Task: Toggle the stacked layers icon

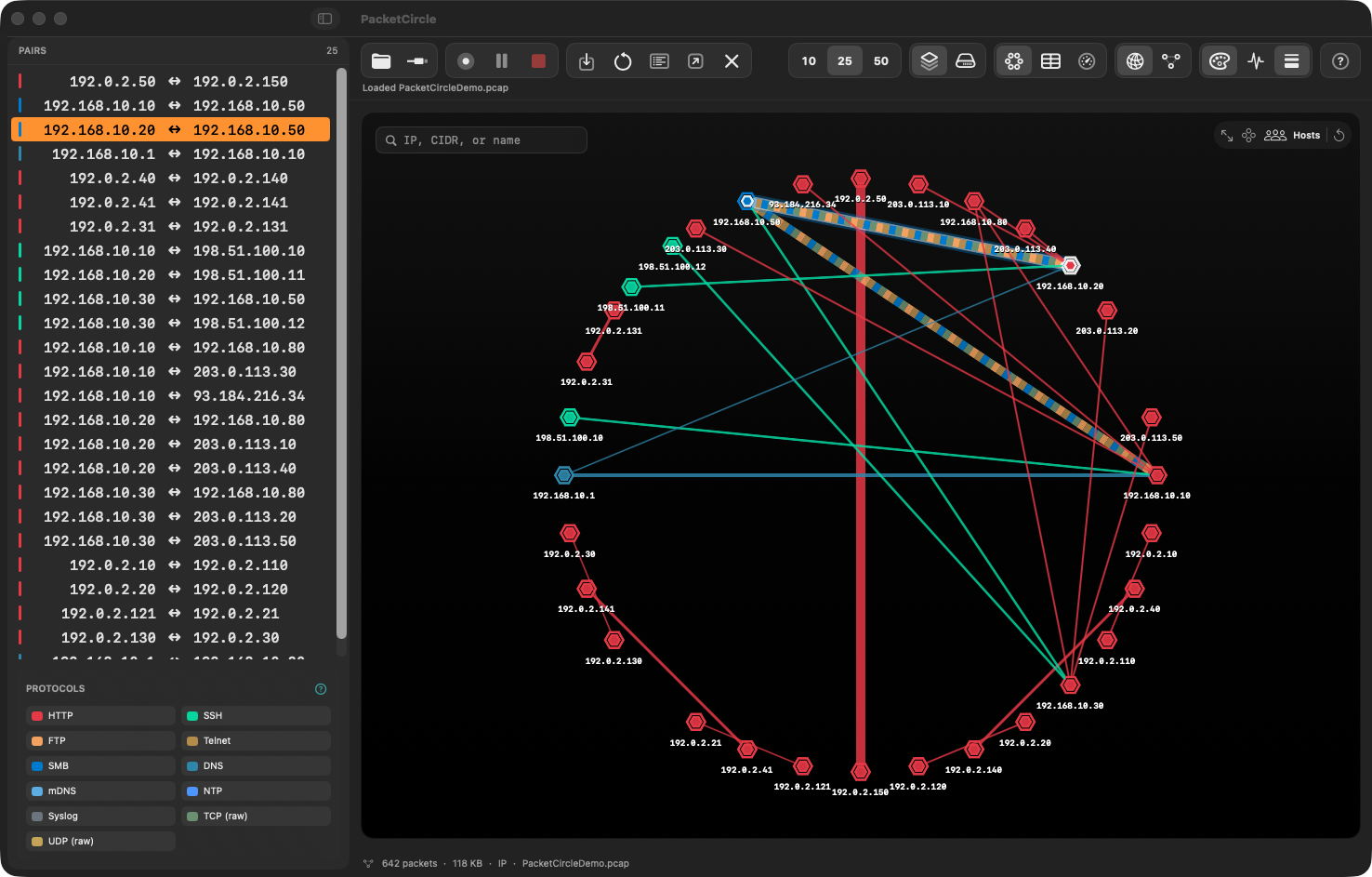Action: (x=930, y=61)
